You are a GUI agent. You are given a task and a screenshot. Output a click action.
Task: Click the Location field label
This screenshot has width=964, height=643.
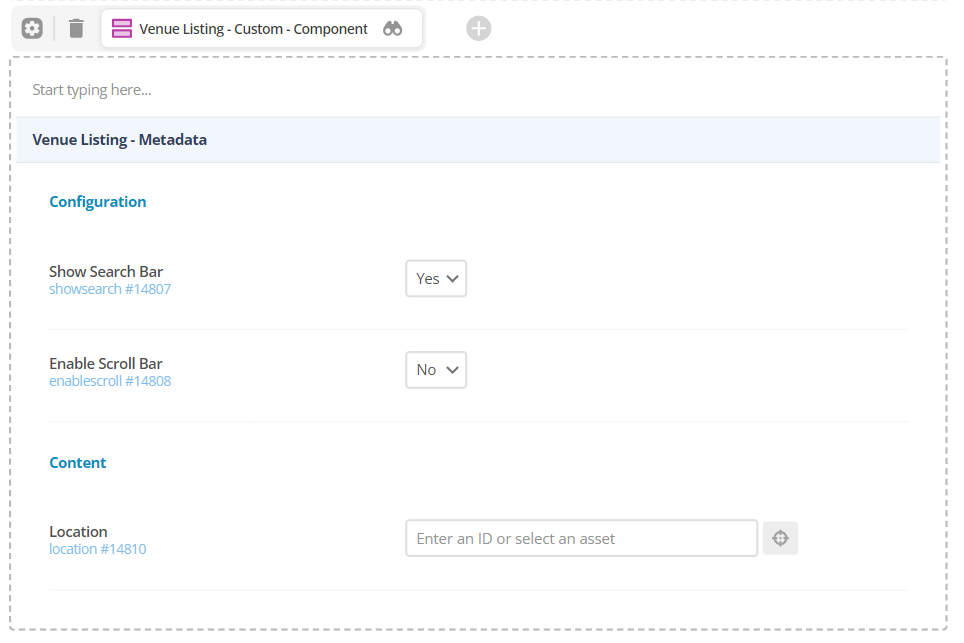coord(78,531)
